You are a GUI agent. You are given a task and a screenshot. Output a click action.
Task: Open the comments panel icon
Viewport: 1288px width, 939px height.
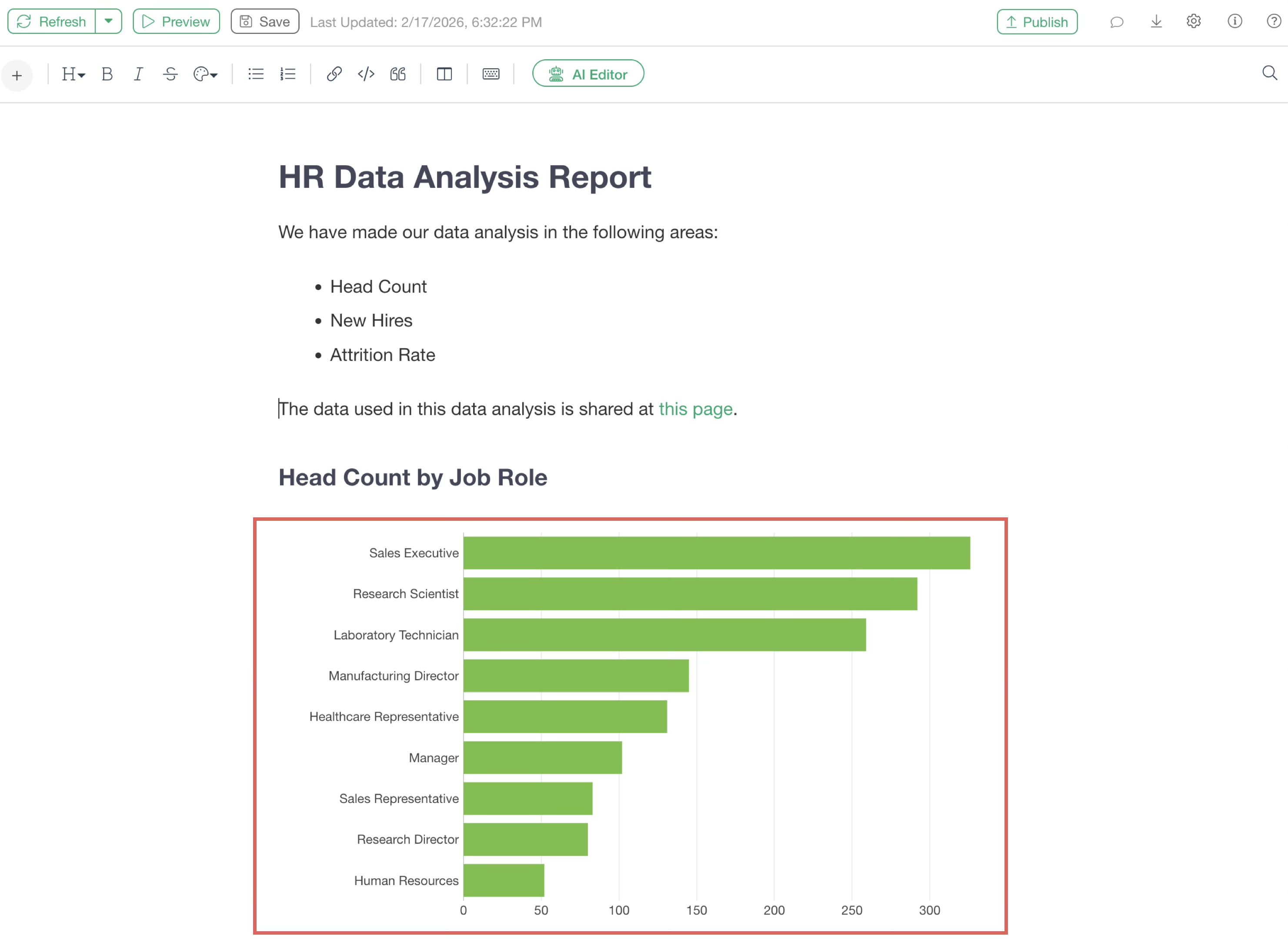[1116, 22]
